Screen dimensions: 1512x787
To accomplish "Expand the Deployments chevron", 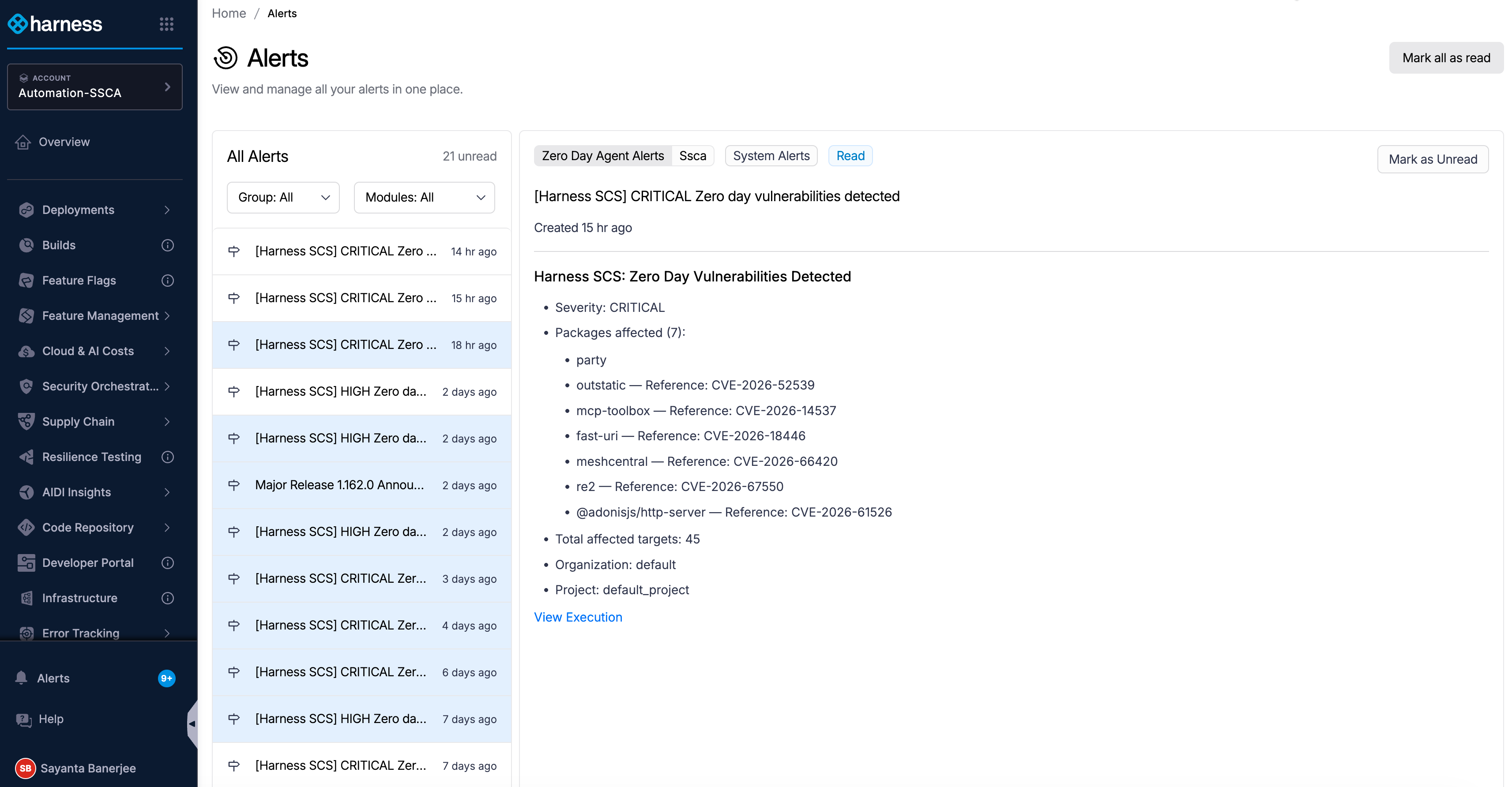I will (x=167, y=210).
